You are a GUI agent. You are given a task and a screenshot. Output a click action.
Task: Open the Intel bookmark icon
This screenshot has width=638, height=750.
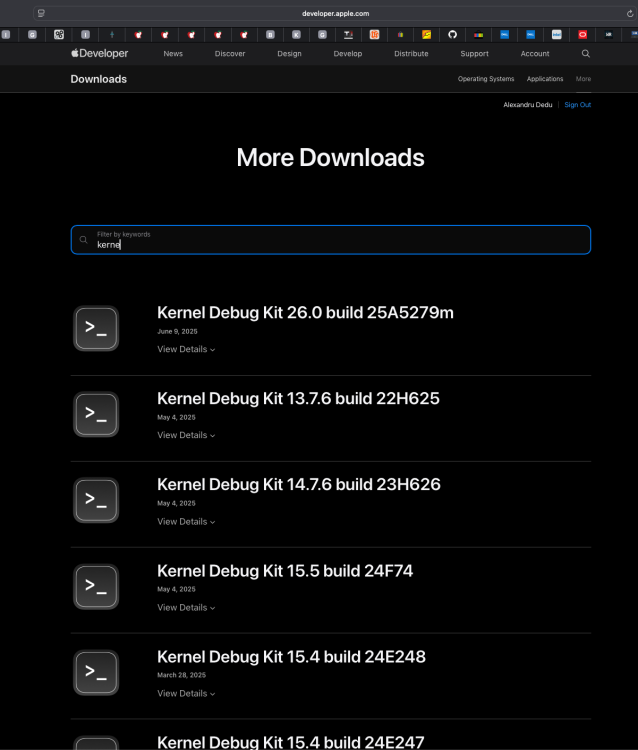[557, 34]
